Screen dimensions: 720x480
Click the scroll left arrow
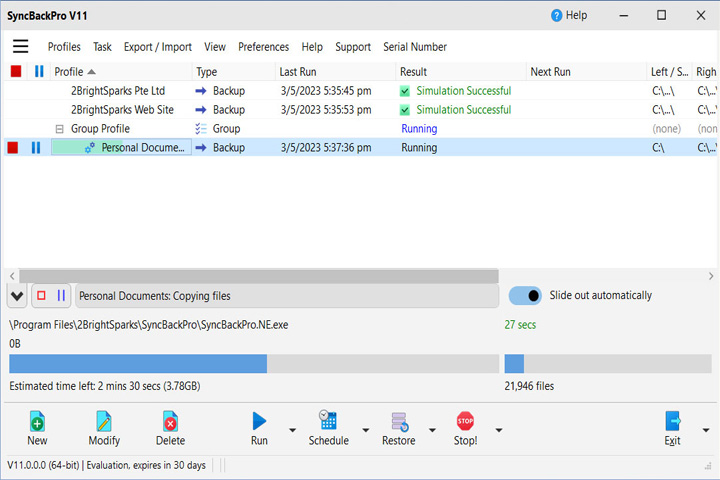12,276
